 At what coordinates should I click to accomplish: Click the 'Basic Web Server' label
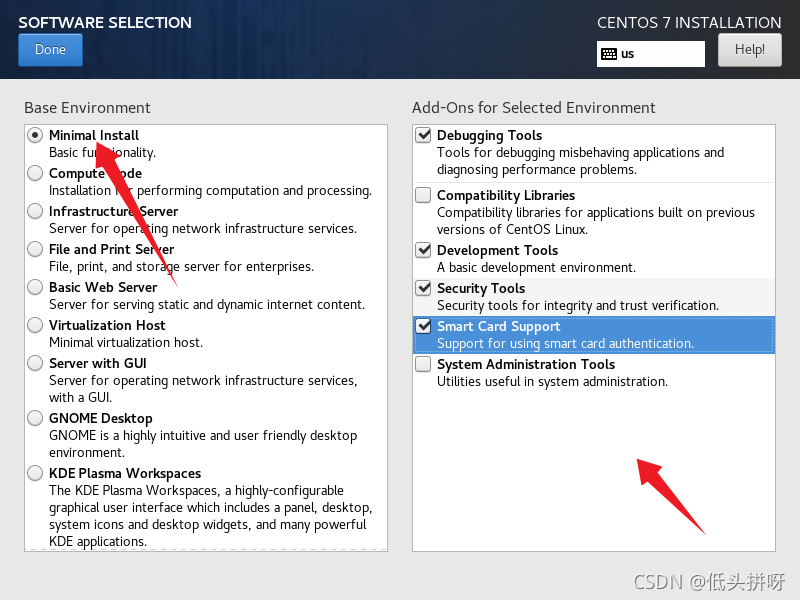coord(103,287)
